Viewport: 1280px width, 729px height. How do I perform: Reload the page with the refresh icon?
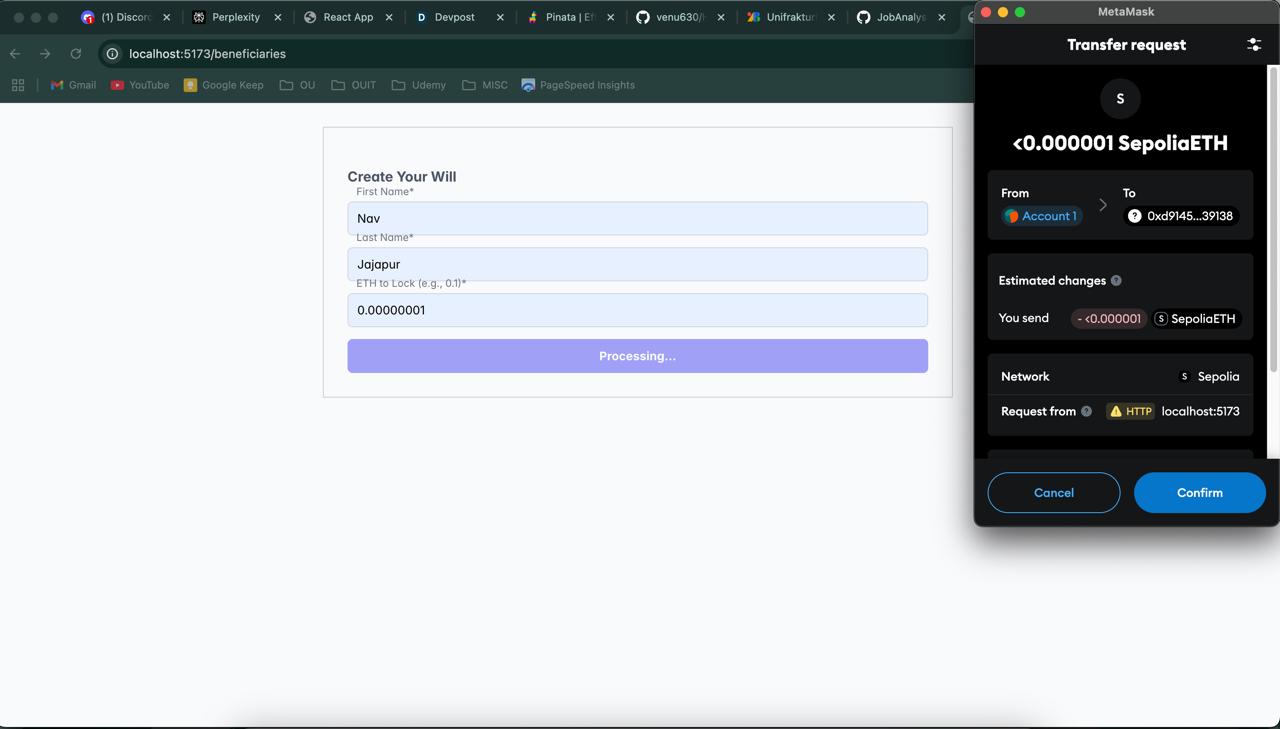point(76,54)
